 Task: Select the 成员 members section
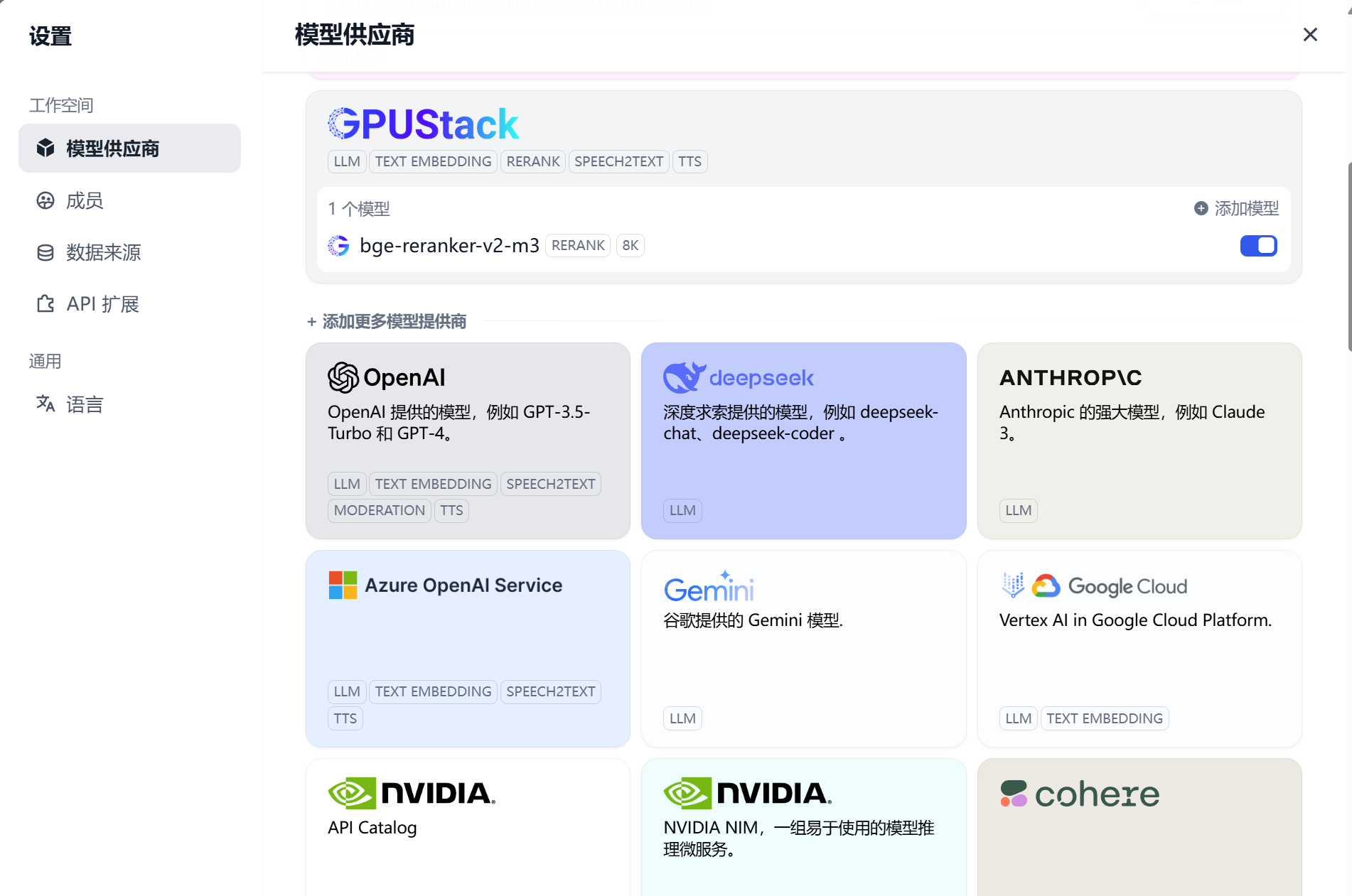pyautogui.click(x=85, y=201)
